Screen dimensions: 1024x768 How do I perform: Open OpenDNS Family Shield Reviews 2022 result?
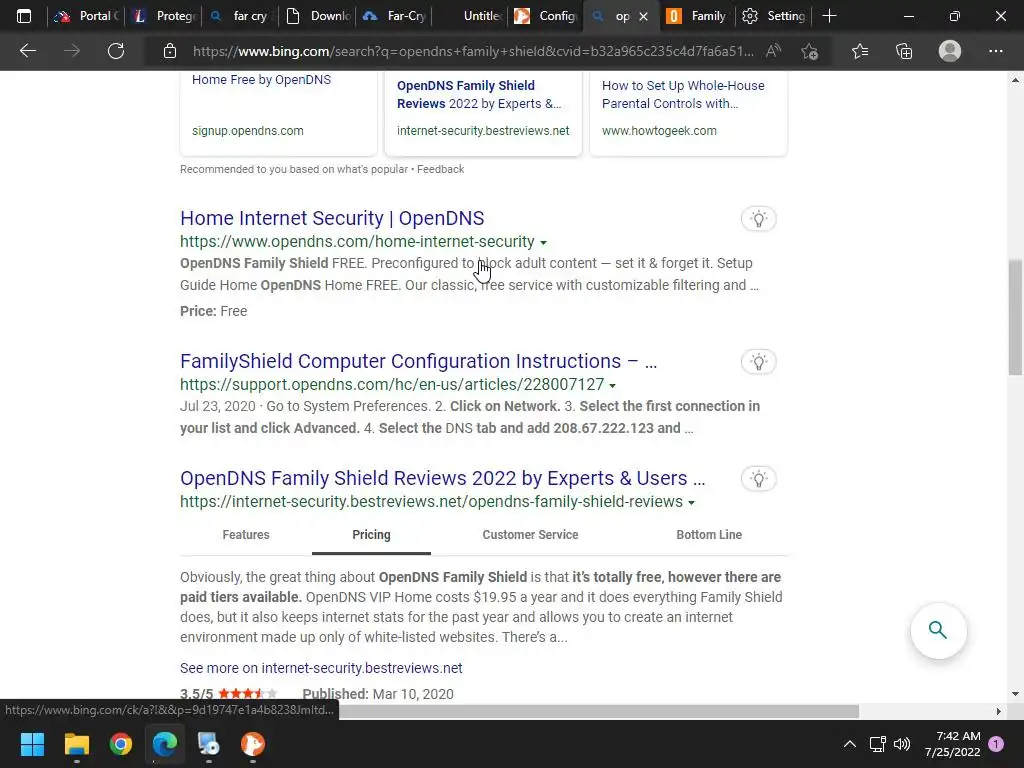pyautogui.click(x=442, y=478)
